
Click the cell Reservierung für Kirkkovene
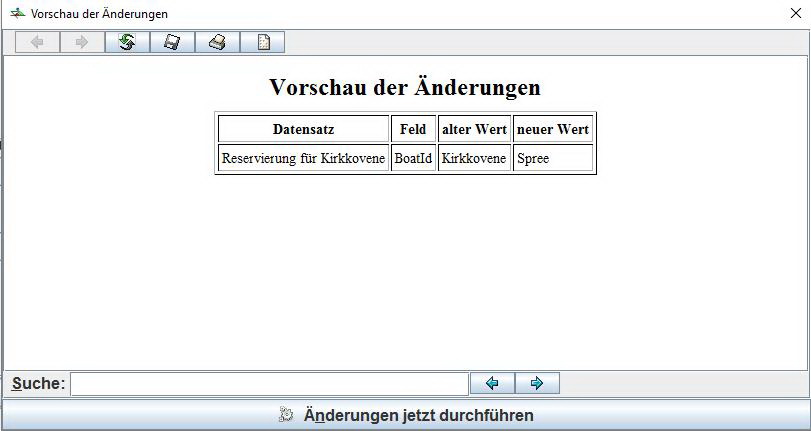pos(304,158)
